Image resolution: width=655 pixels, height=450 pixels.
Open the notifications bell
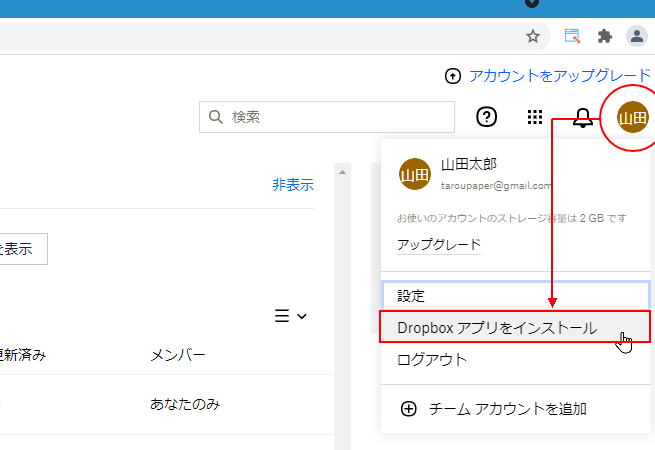coord(583,117)
